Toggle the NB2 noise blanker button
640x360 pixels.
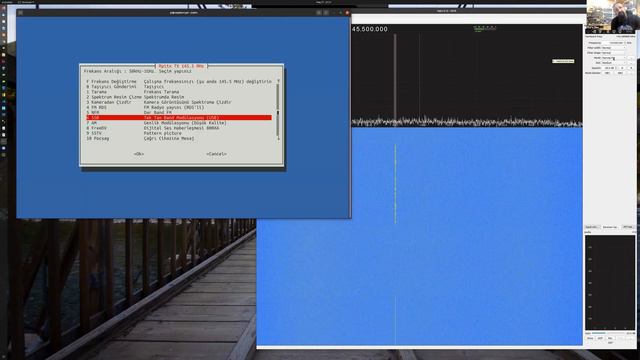pos(620,73)
